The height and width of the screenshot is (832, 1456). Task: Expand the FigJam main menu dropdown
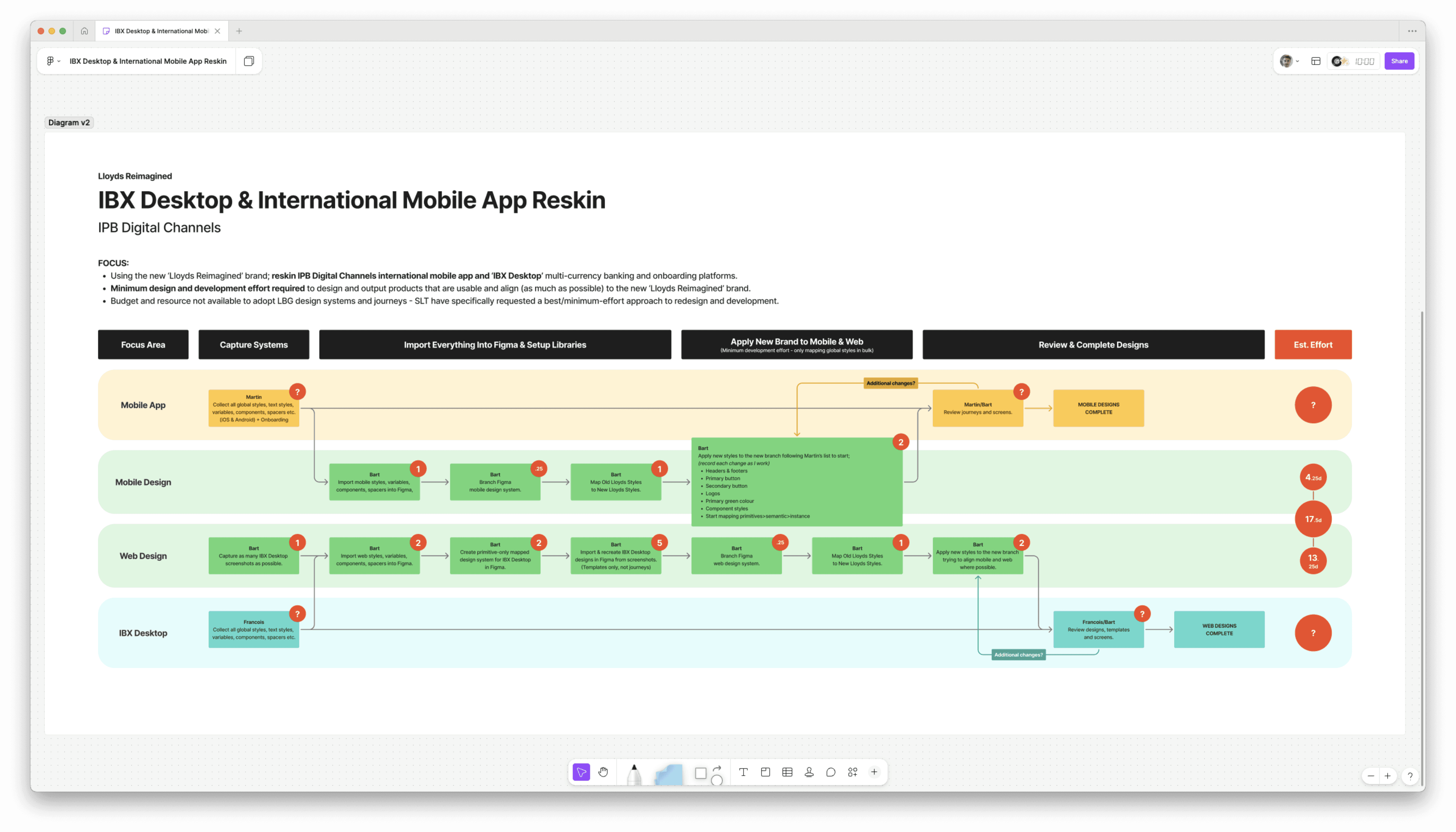tap(53, 61)
